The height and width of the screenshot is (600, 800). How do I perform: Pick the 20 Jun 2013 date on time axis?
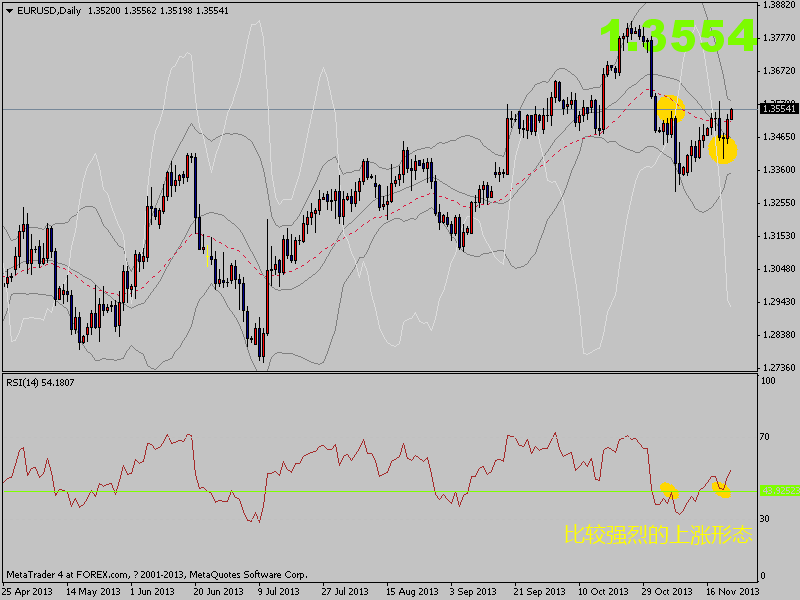click(218, 592)
